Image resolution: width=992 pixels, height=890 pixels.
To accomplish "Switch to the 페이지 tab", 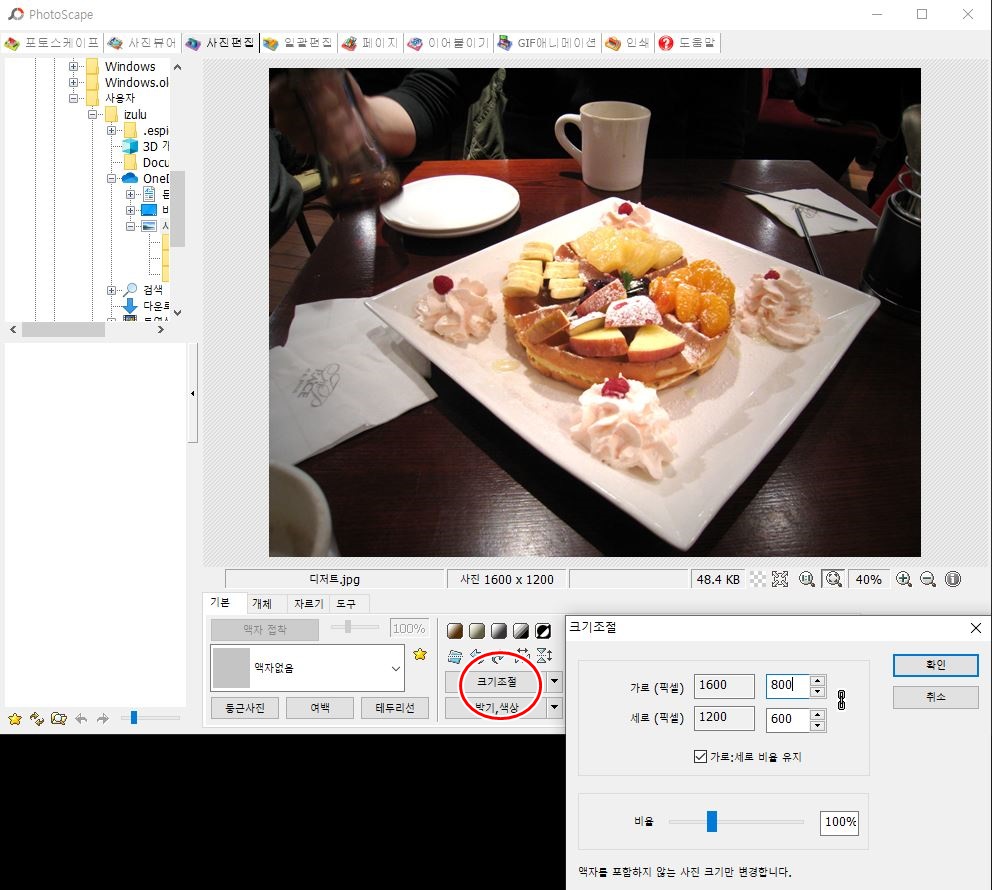I will point(370,43).
